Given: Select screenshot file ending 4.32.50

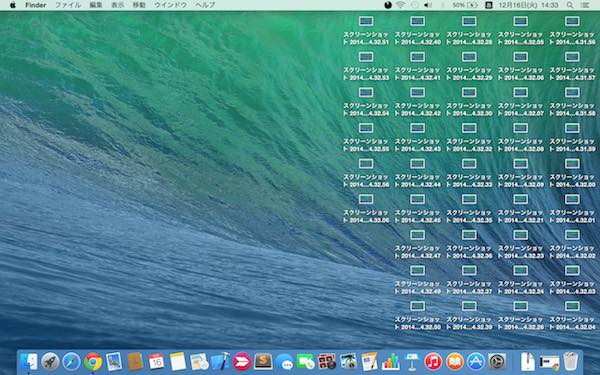Looking at the screenshot, I should (417, 315).
